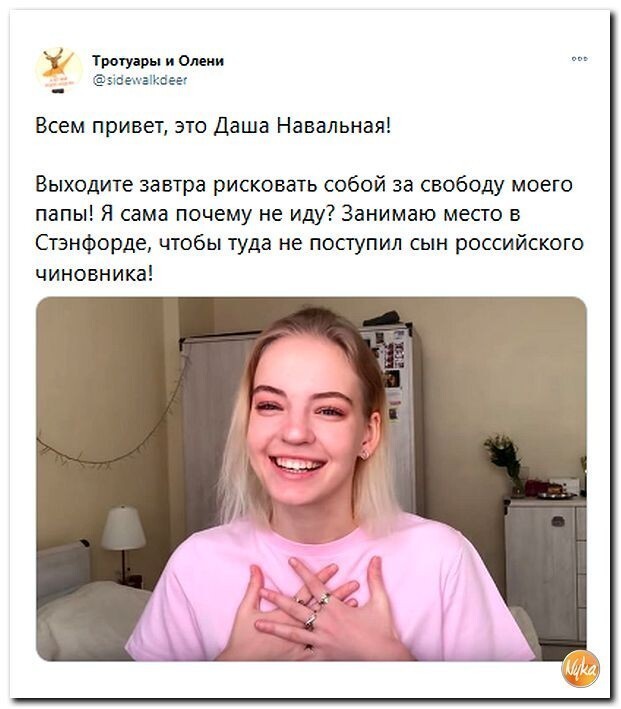Open the tweet's three-dot options menu
The image size is (621, 709).
(x=579, y=59)
